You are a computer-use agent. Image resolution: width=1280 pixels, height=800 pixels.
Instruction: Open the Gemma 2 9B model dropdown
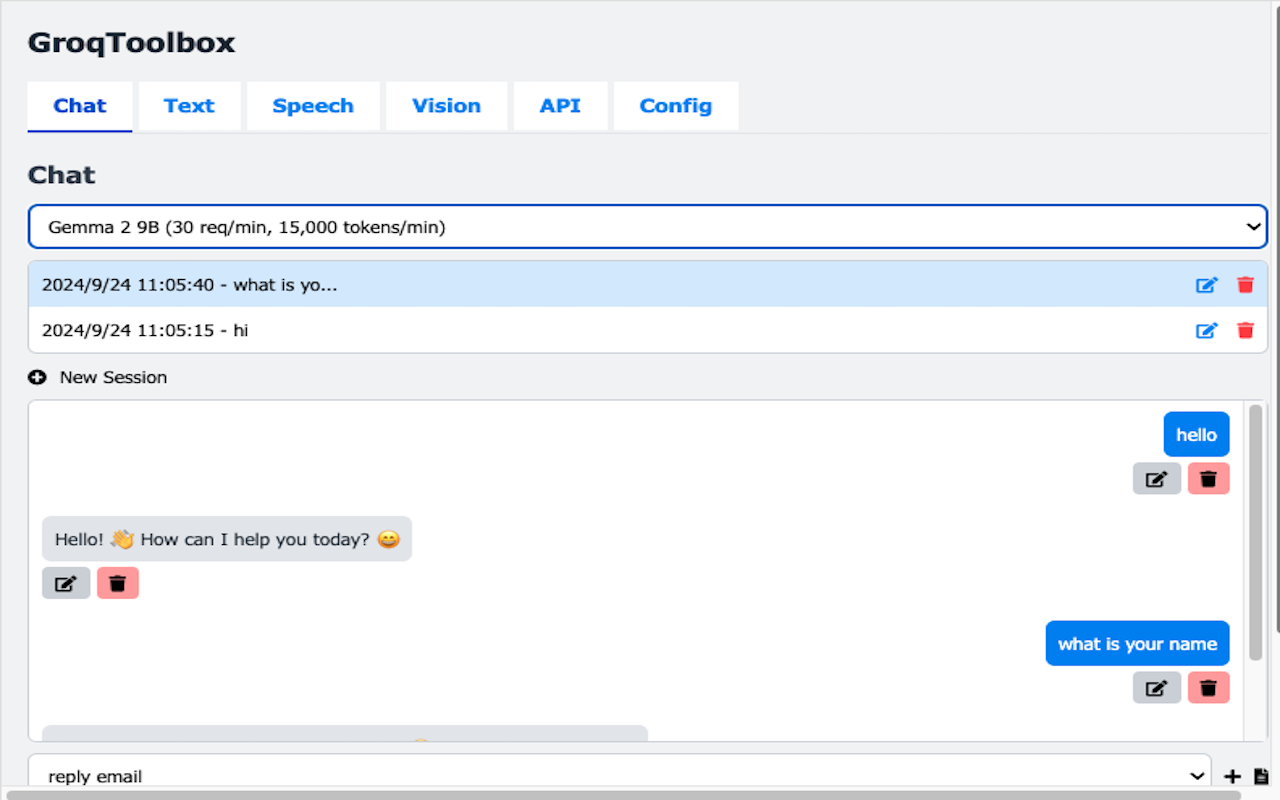[x=647, y=227]
